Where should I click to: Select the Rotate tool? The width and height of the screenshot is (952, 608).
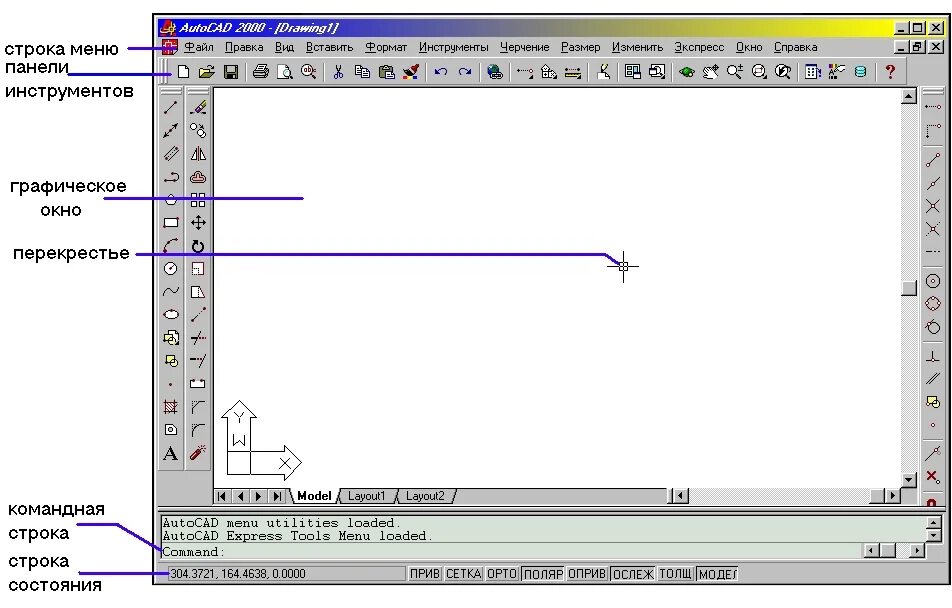(x=198, y=246)
